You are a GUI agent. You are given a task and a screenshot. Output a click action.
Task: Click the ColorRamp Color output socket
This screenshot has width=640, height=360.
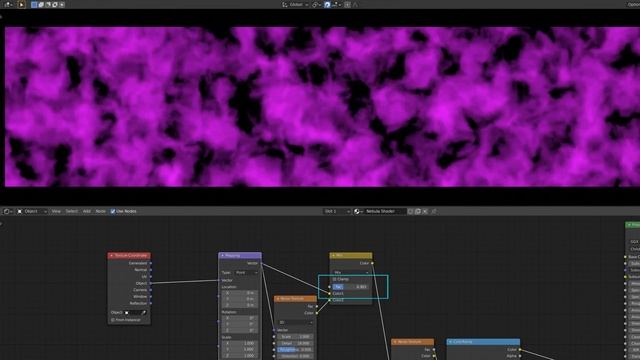(x=520, y=349)
